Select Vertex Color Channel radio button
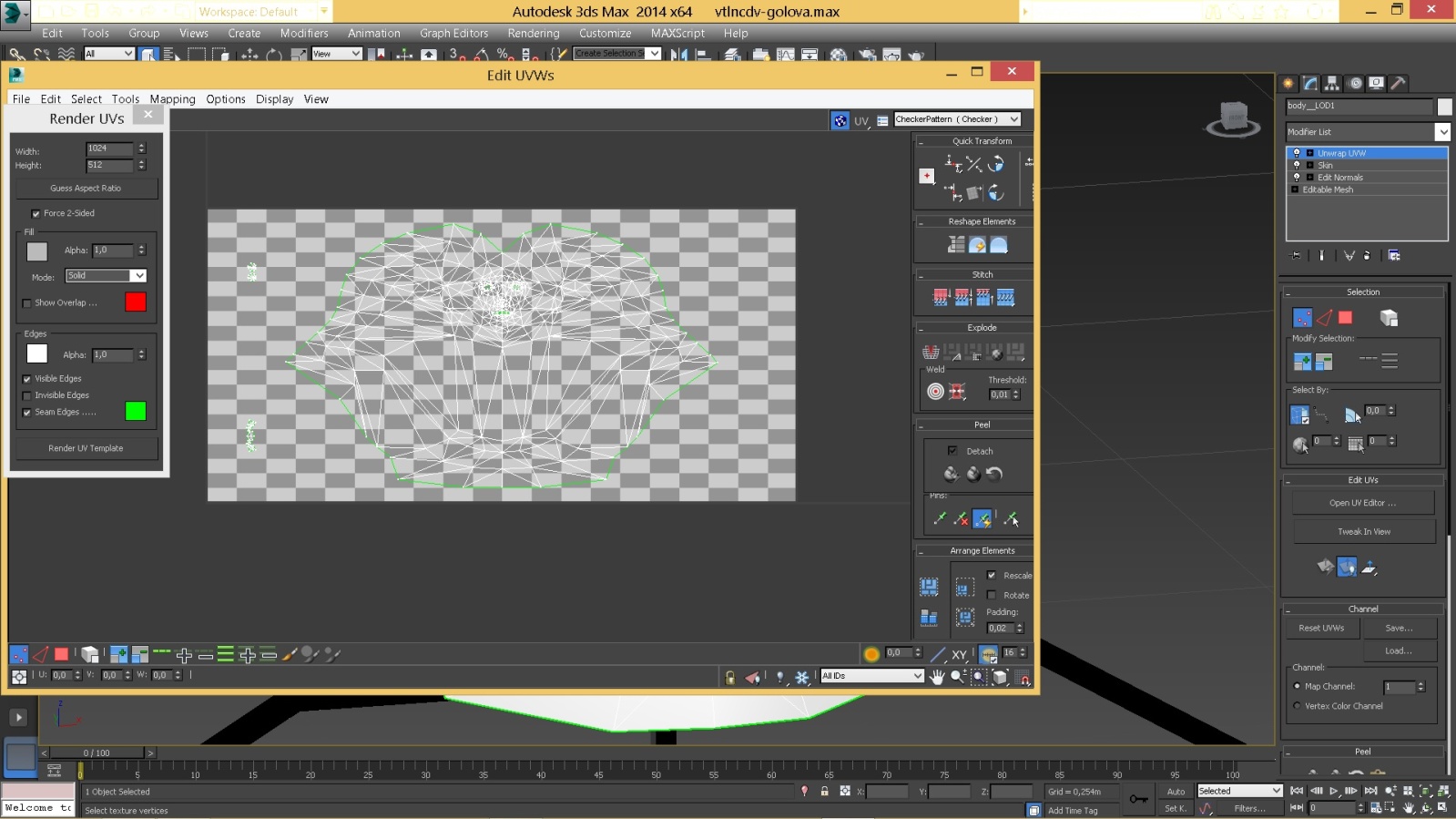Image resolution: width=1456 pixels, height=819 pixels. (1297, 706)
